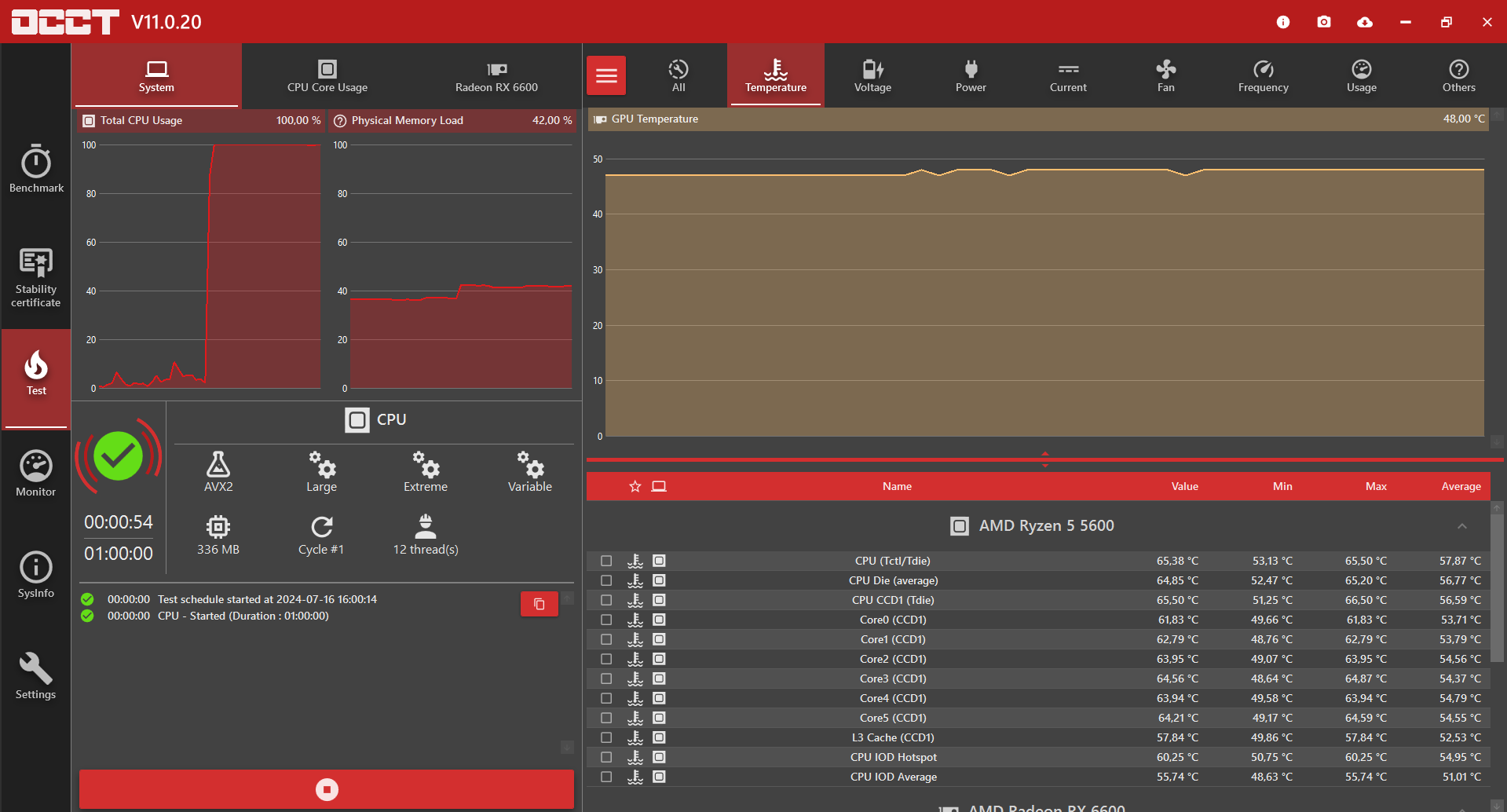Enable the CPU IOD Hotspot checkbox
Image resolution: width=1507 pixels, height=812 pixels.
pyautogui.click(x=606, y=757)
